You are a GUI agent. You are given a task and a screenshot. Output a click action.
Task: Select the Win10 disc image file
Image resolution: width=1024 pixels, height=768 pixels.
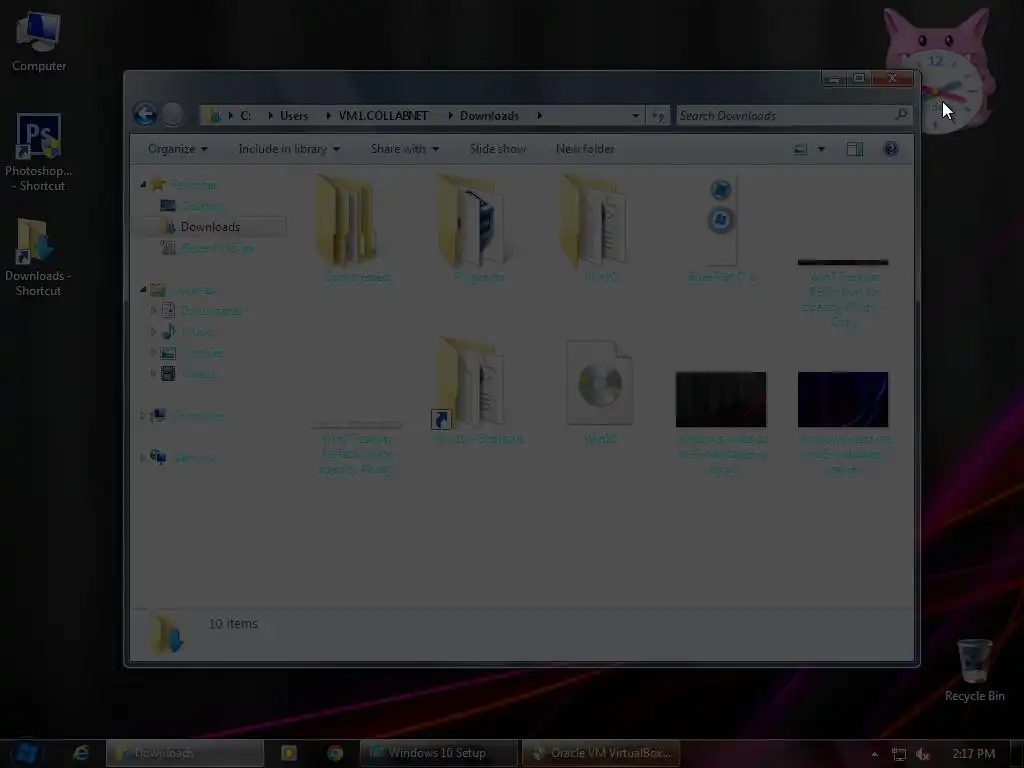[600, 392]
